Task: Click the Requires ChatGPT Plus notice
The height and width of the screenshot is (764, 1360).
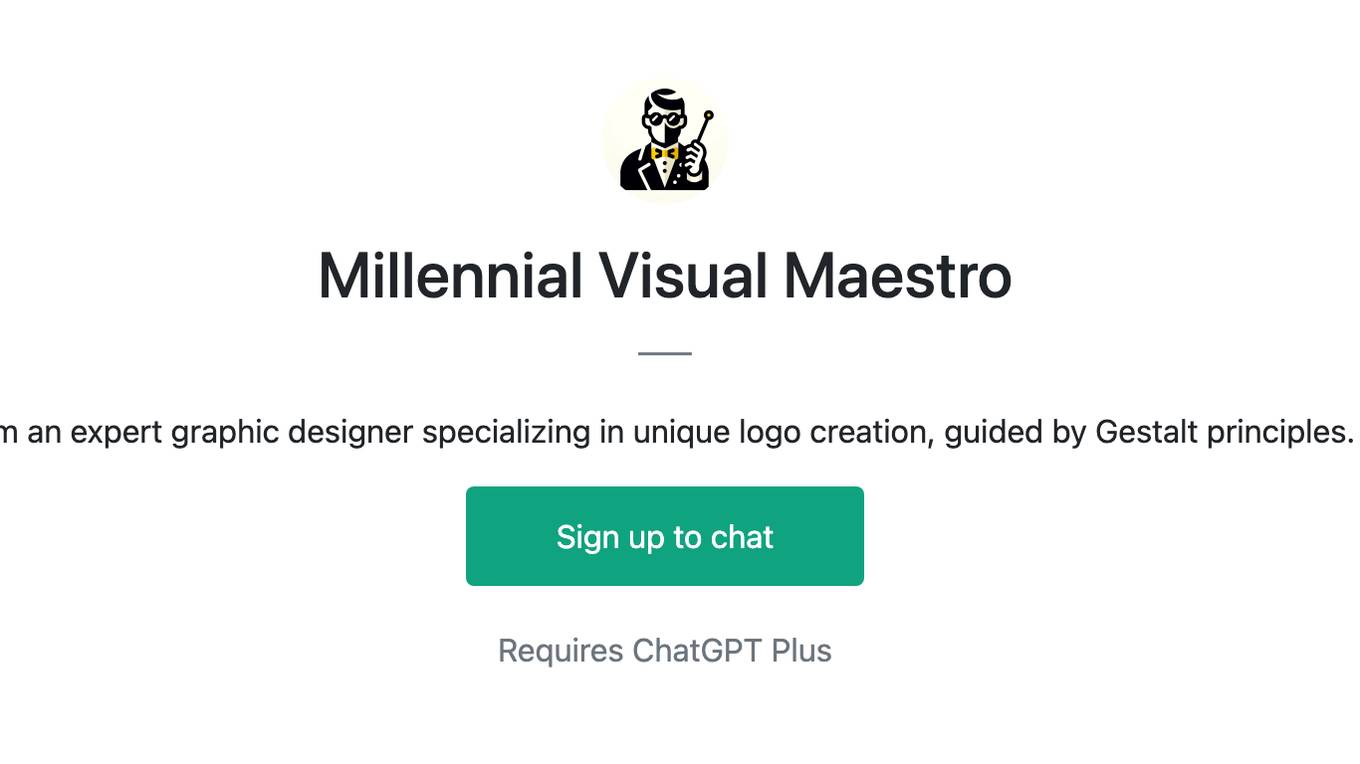Action: (665, 650)
